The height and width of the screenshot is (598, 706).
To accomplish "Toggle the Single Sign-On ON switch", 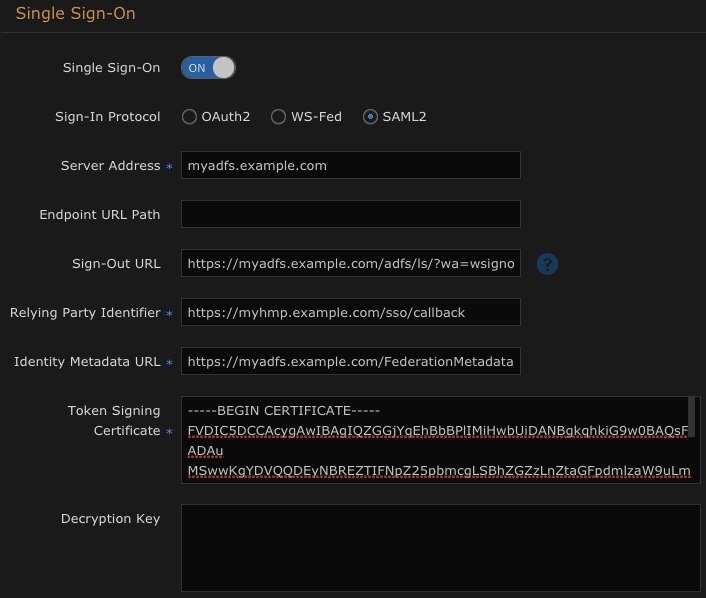I will pyautogui.click(x=208, y=68).
